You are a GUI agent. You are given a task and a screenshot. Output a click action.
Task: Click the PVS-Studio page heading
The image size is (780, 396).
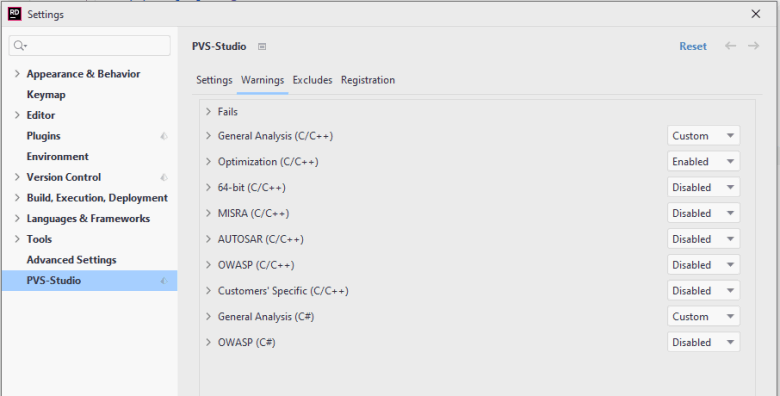pos(219,46)
